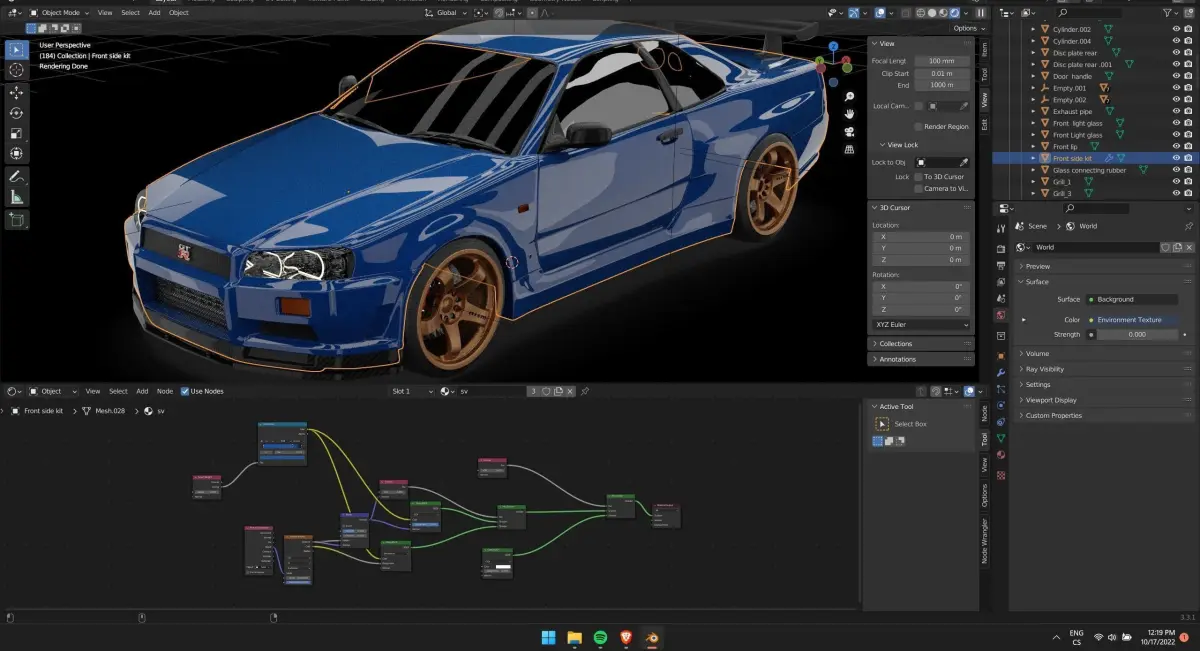Viewport: 1200px width, 651px height.
Task: Open the viewport Add menu
Action: (154, 13)
